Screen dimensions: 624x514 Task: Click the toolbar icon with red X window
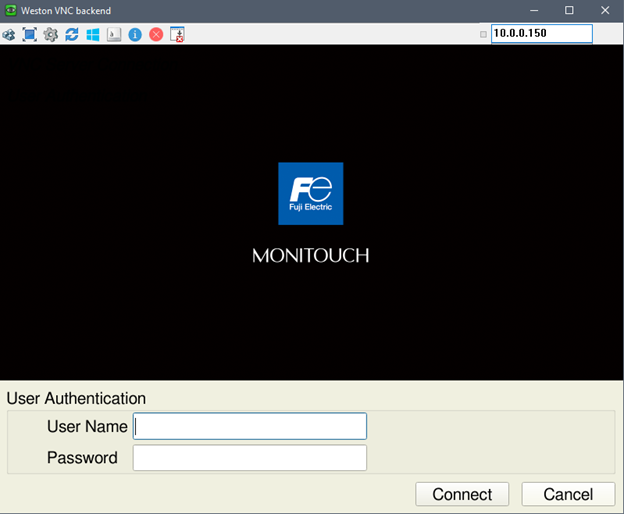178,34
